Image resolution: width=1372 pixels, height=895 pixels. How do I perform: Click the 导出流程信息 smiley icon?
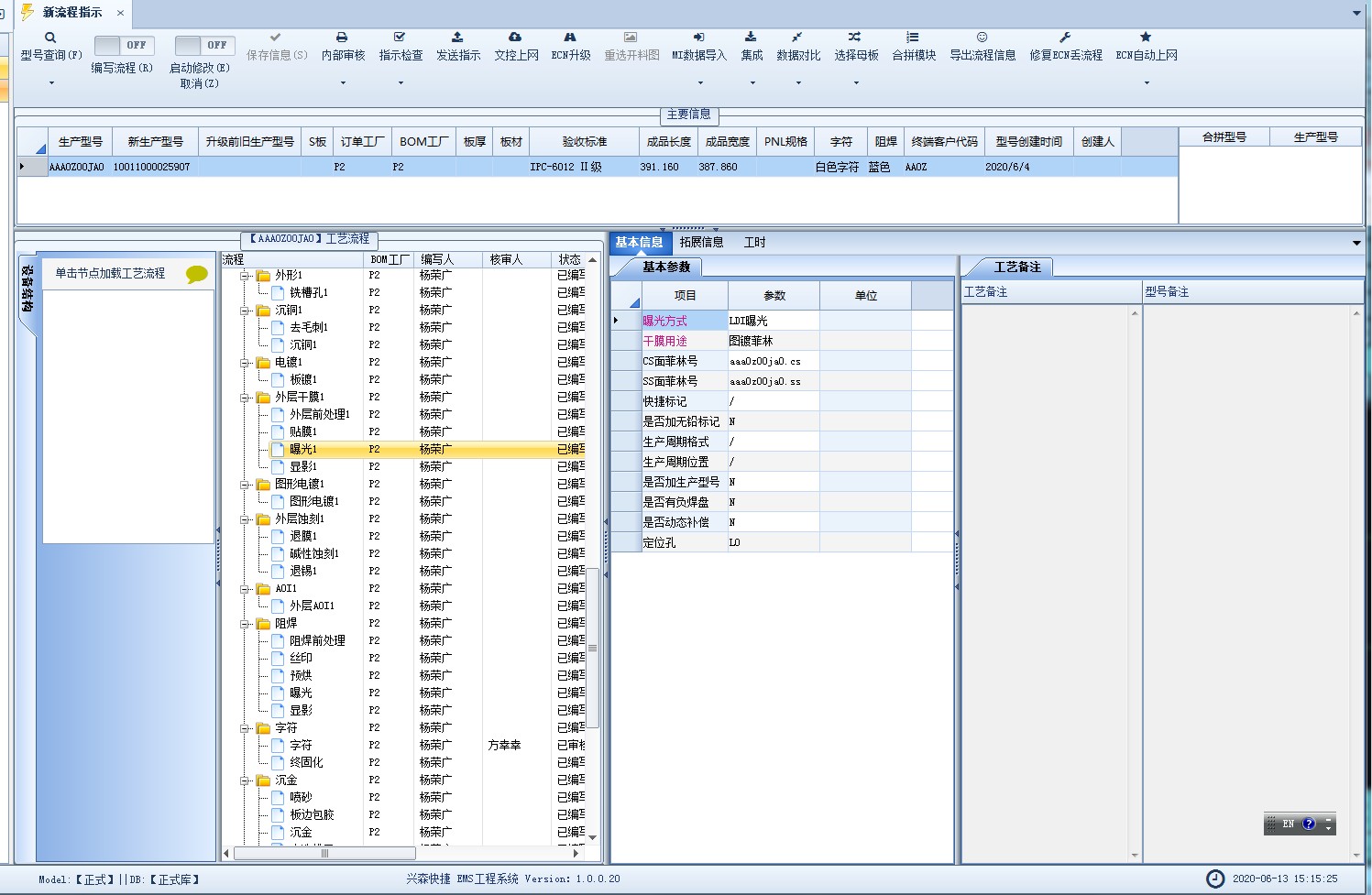point(982,38)
